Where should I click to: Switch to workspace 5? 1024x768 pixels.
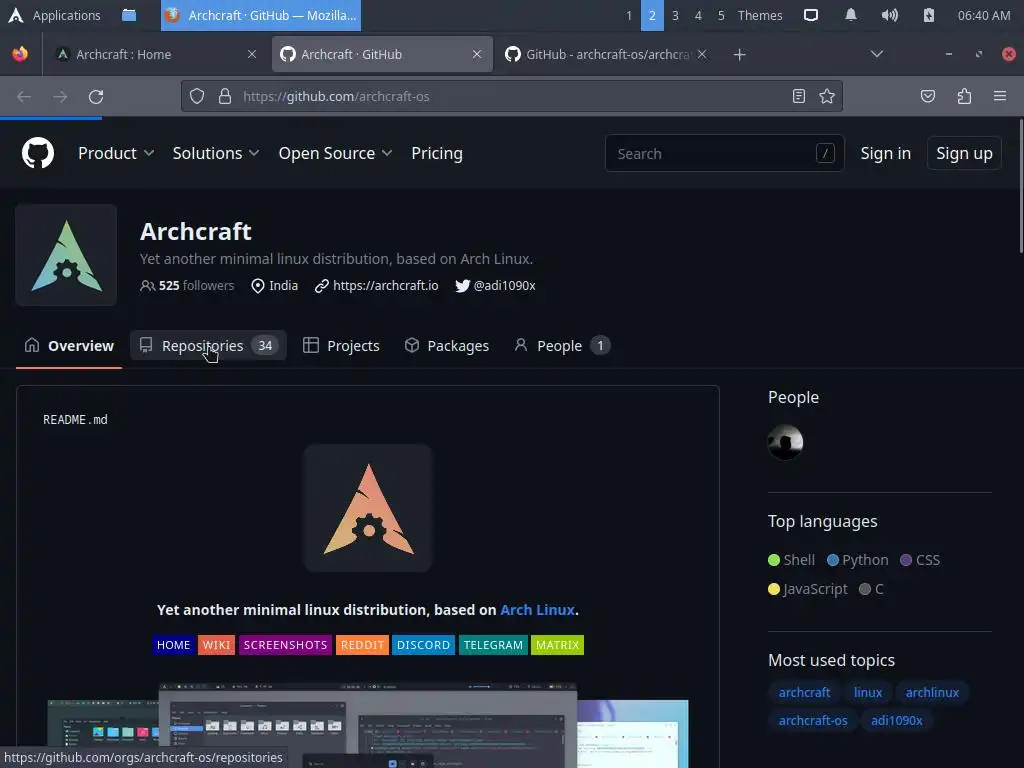[721, 15]
